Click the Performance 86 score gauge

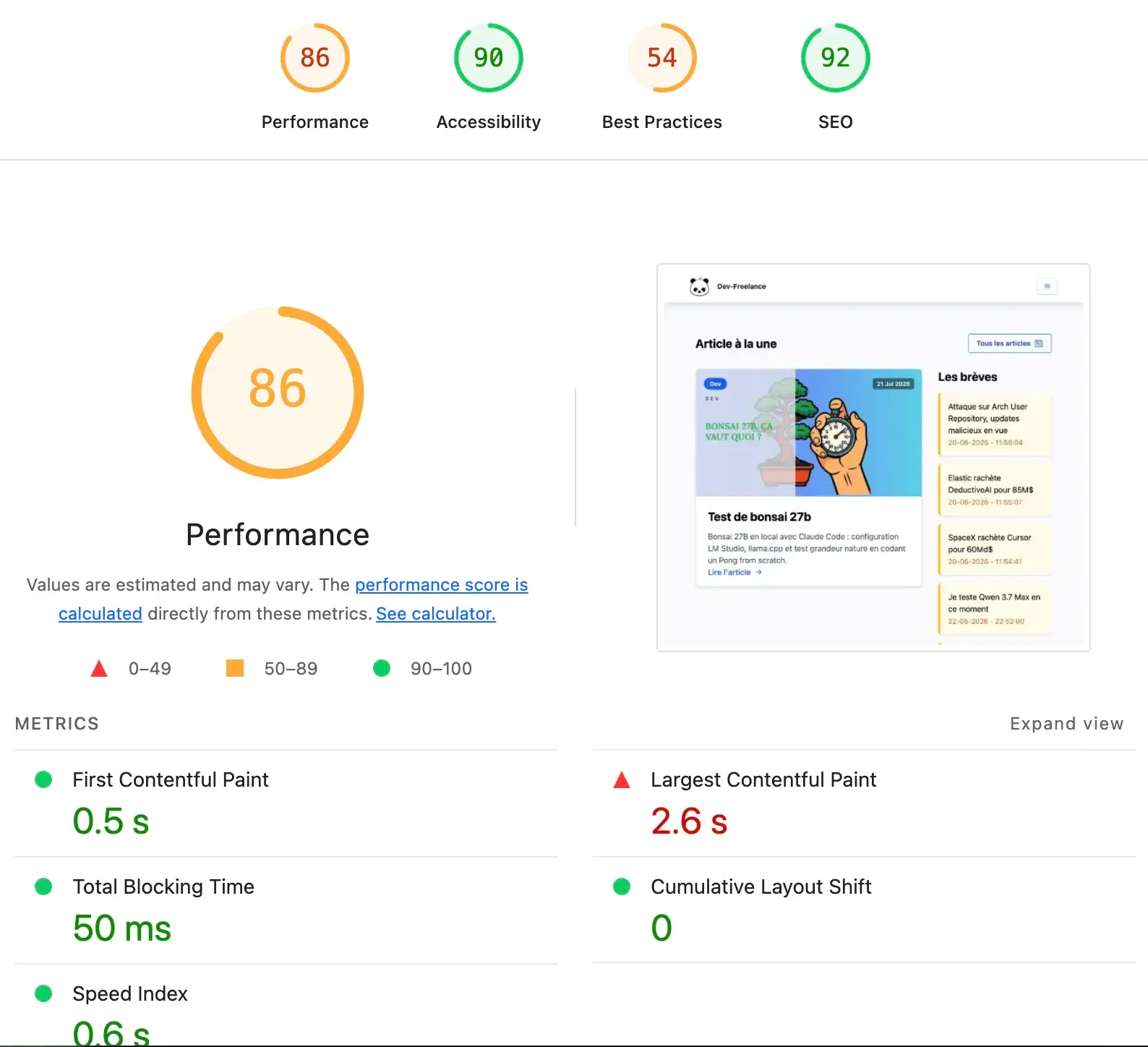(x=315, y=58)
